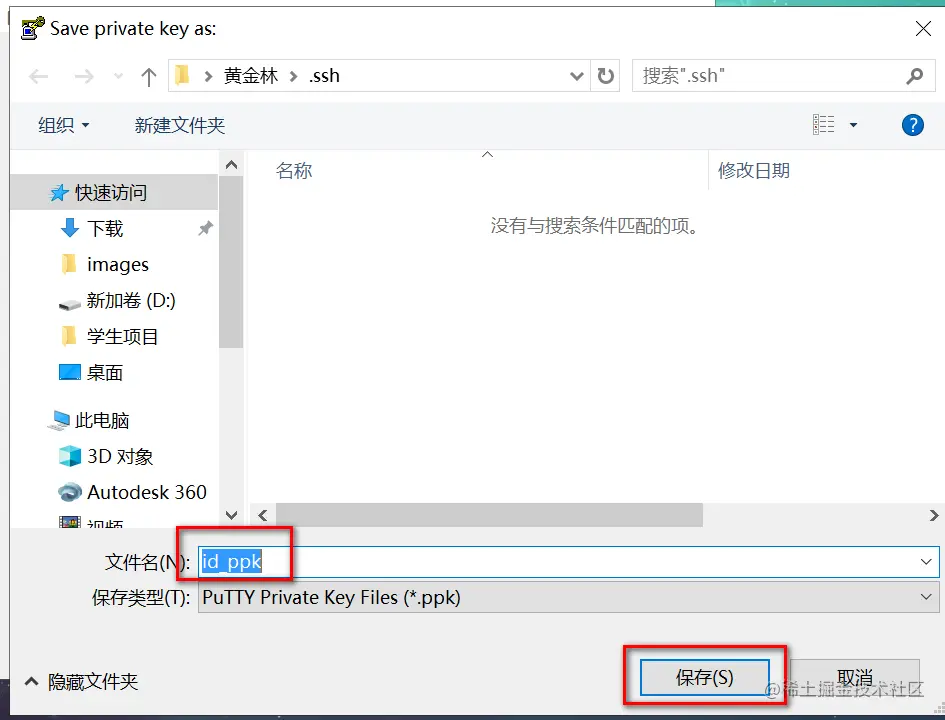This screenshot has width=945, height=720.
Task: Navigate up one folder level
Action: (148, 77)
